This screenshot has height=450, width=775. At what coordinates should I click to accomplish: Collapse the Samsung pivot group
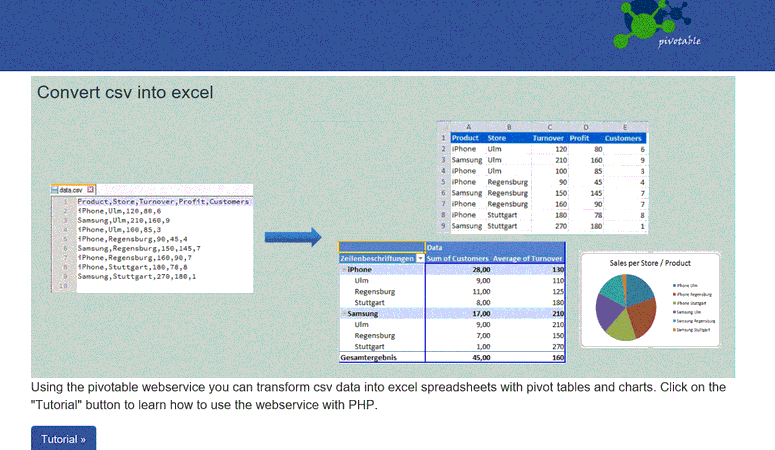click(x=344, y=314)
